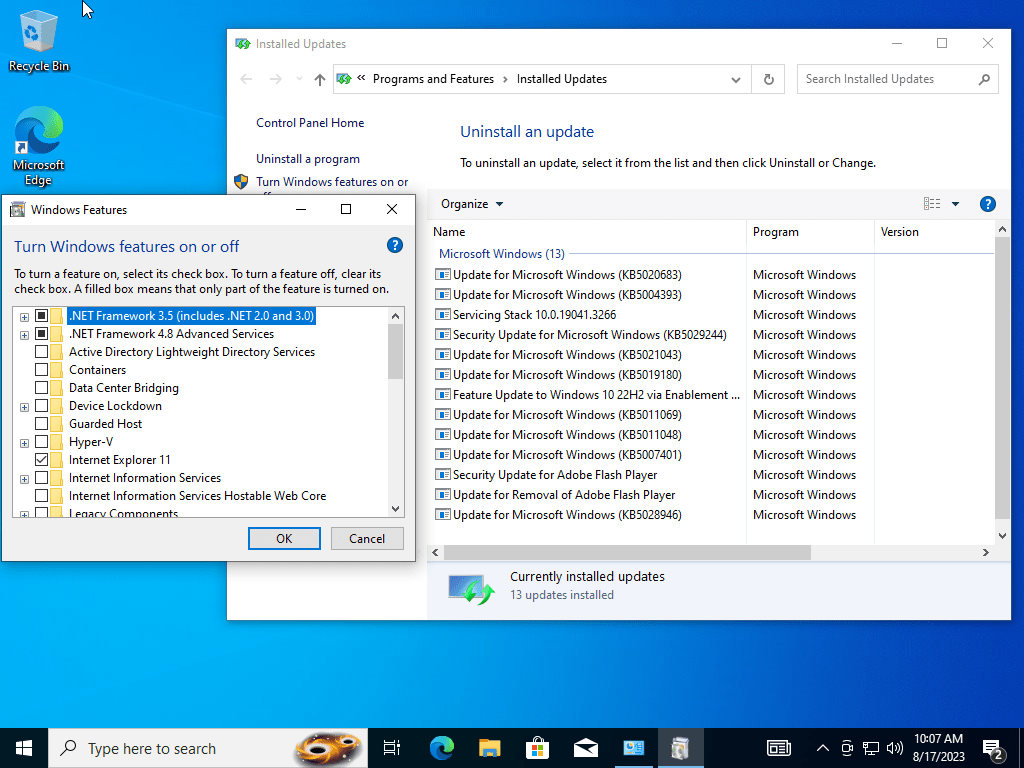
Task: Open the Uninstall a program link
Action: (308, 159)
